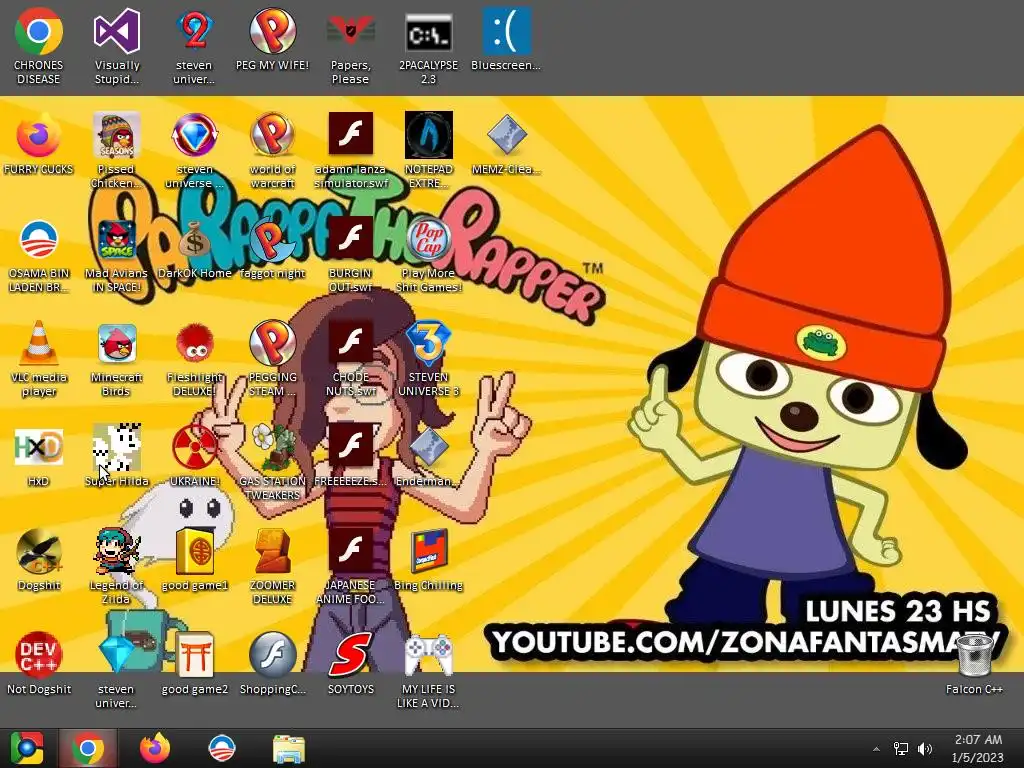This screenshot has height=768, width=1024.
Task: Select the UKRAINE! radiation symbol icon
Action: tap(195, 447)
